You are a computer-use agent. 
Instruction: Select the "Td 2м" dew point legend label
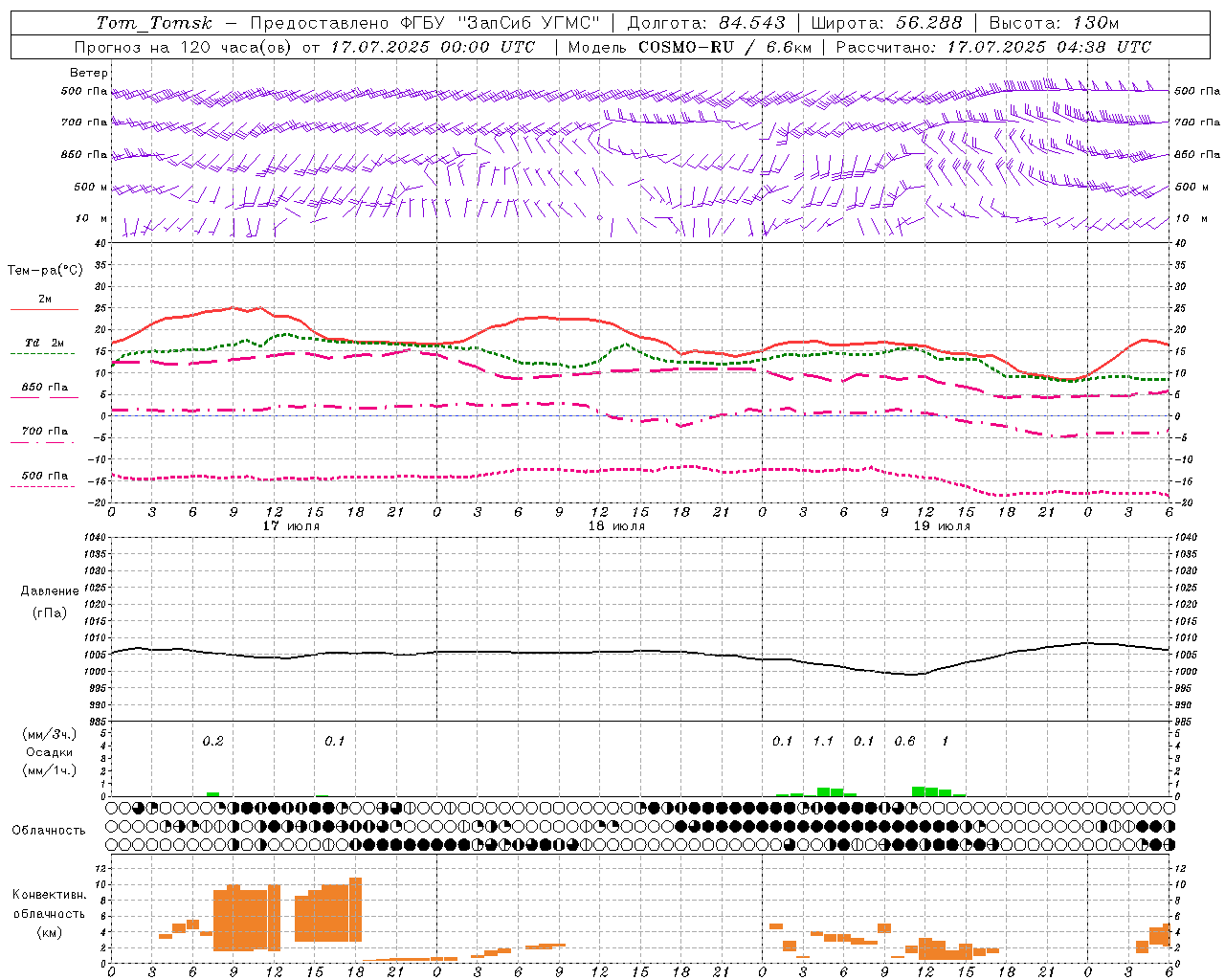44,343
